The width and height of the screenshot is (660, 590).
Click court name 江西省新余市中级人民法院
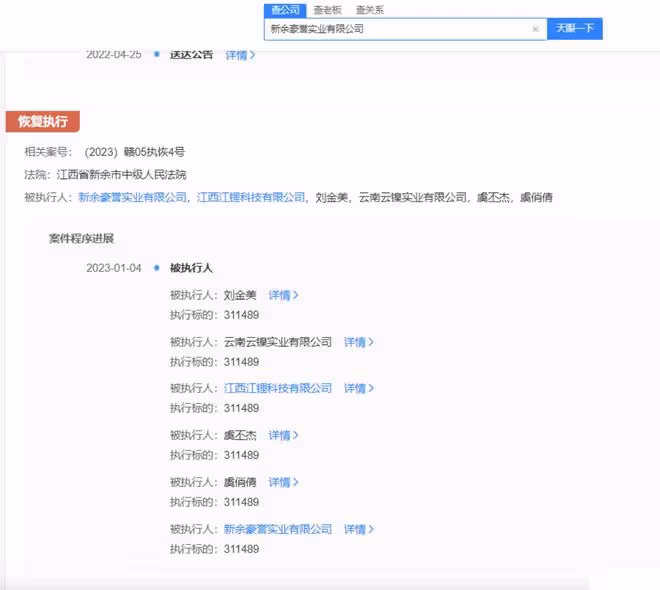pos(122,175)
